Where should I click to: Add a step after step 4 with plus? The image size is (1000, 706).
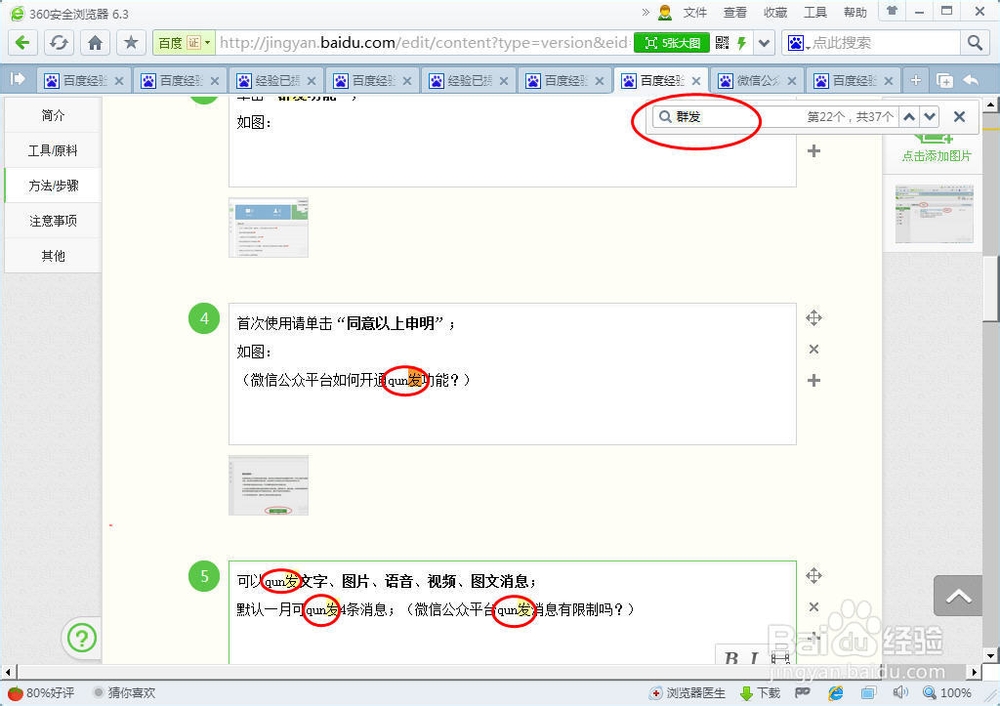point(814,381)
